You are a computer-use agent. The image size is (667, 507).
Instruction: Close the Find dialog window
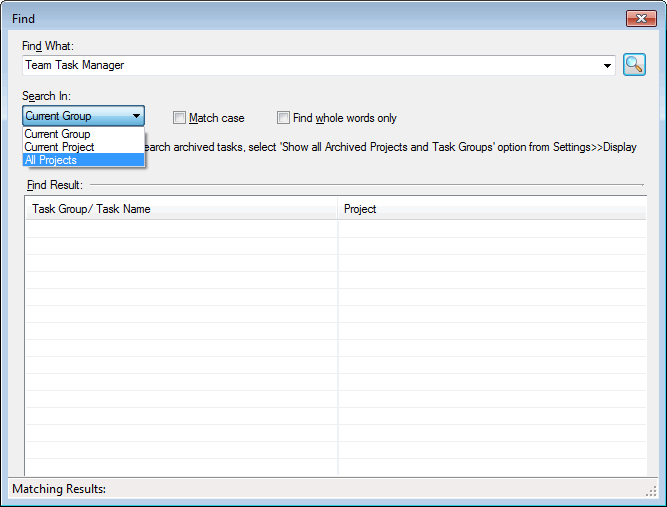[x=640, y=18]
